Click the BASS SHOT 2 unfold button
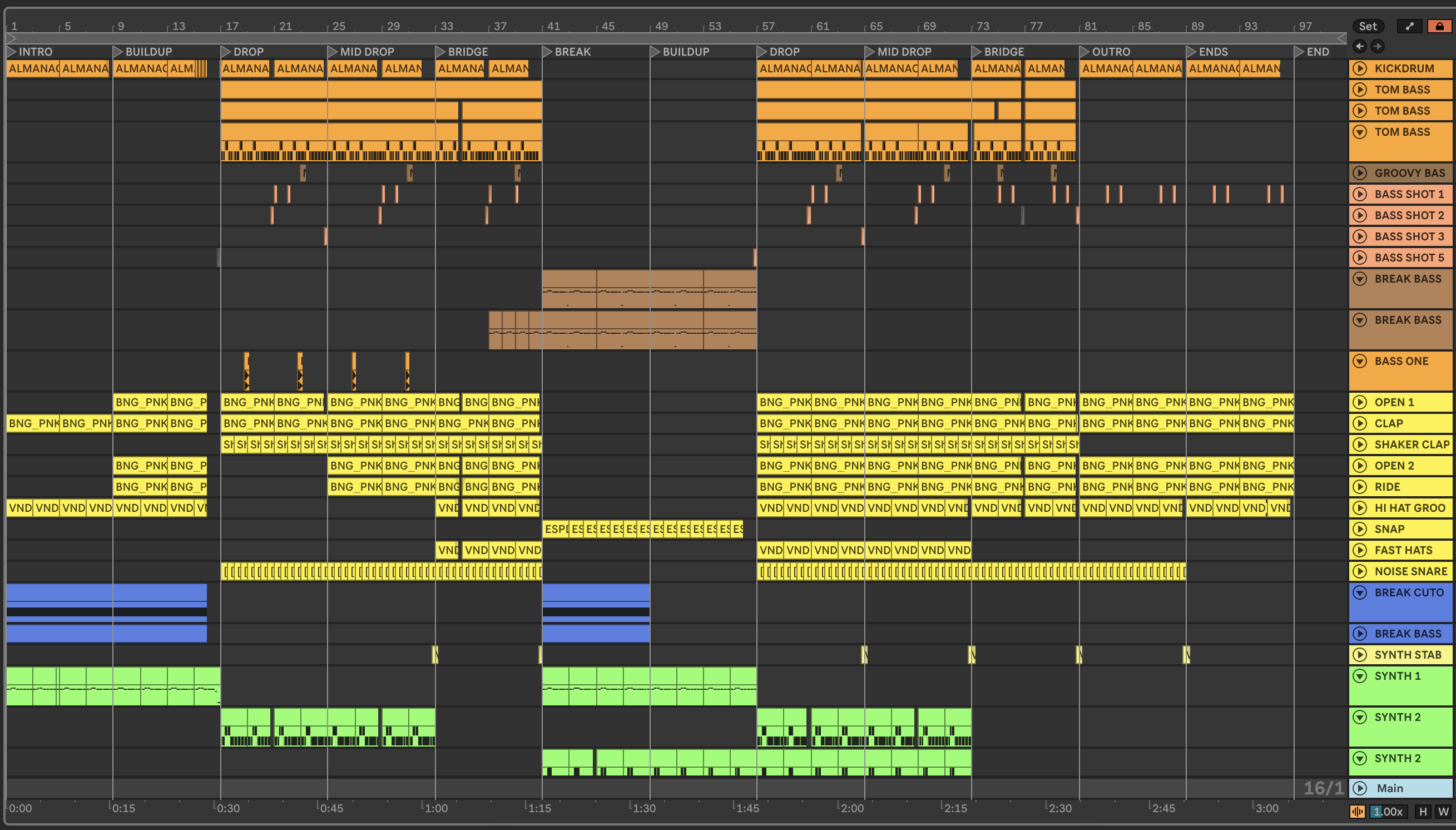This screenshot has width=1456, height=830. [x=1360, y=215]
